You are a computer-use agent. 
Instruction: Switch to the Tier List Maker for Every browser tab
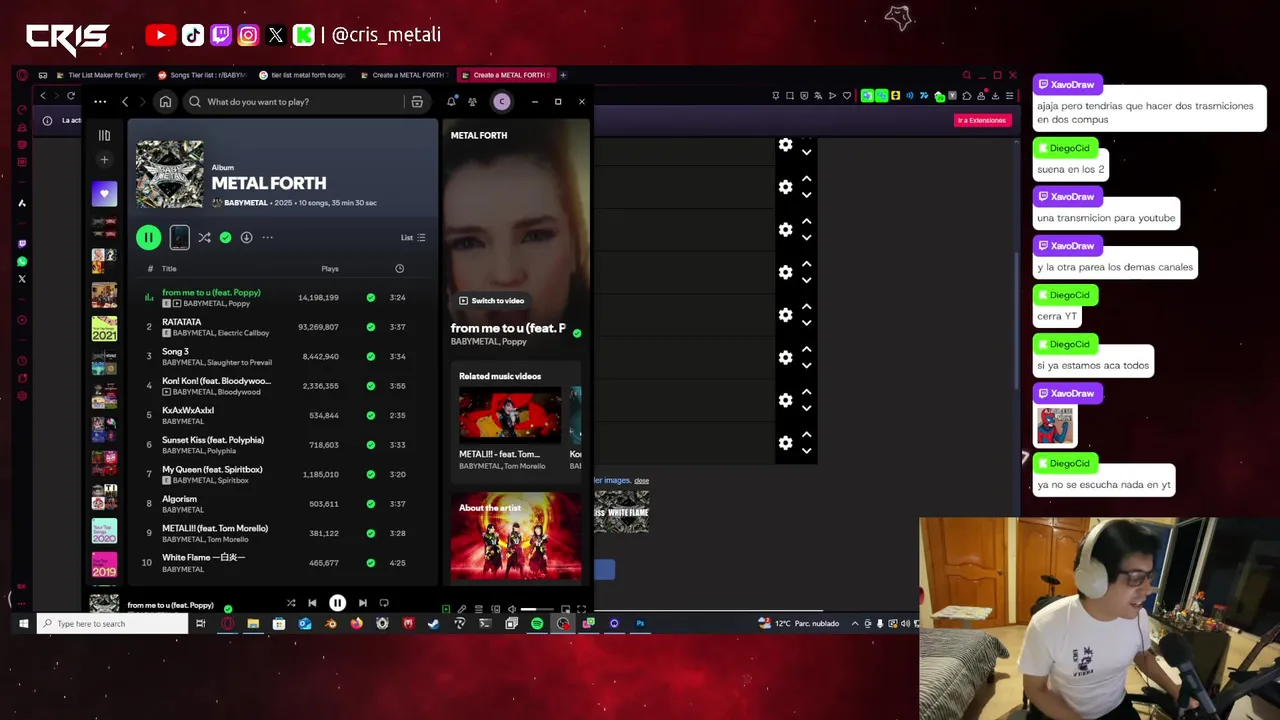(x=100, y=75)
